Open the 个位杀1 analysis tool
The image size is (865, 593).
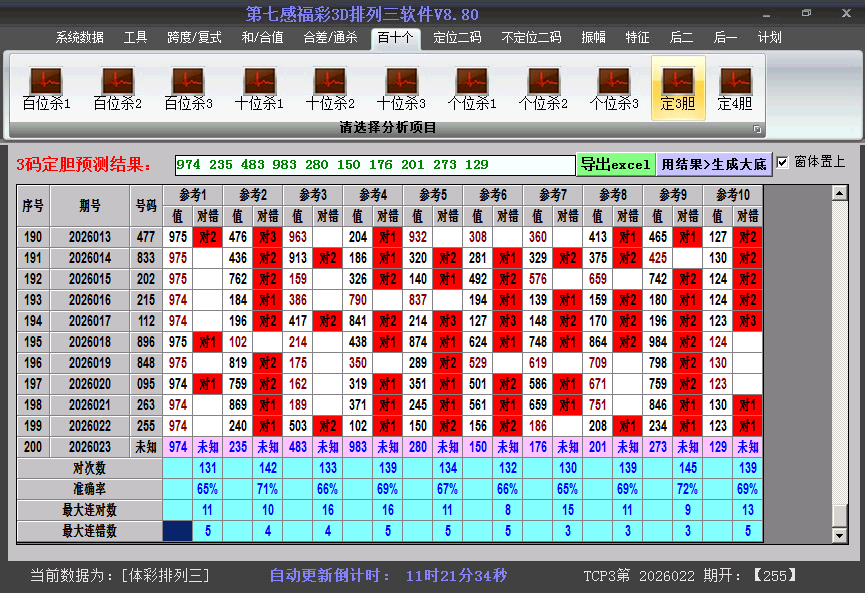[x=471, y=83]
